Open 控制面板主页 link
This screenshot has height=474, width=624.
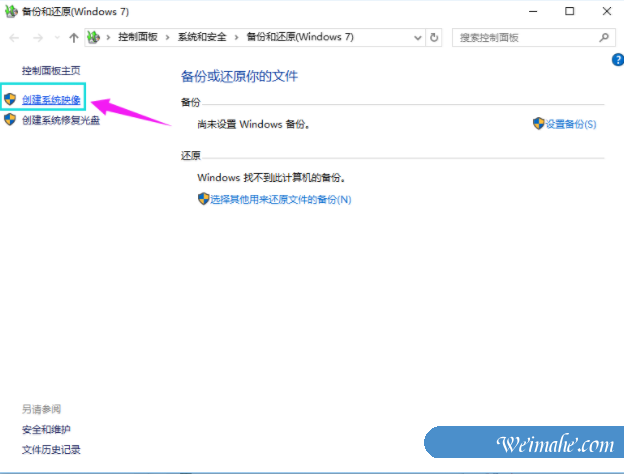coord(51,71)
